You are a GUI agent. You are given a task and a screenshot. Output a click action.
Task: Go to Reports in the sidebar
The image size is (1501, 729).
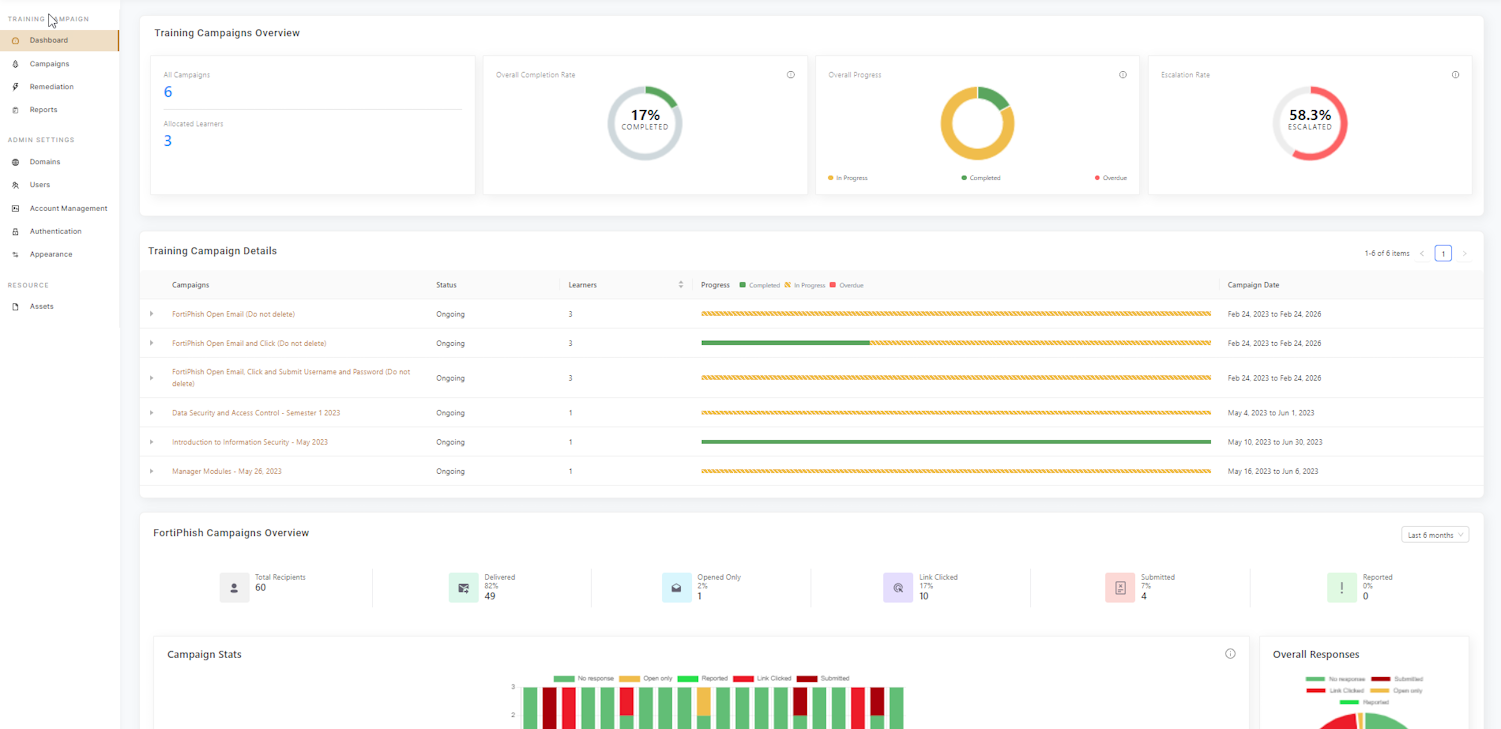[43, 110]
